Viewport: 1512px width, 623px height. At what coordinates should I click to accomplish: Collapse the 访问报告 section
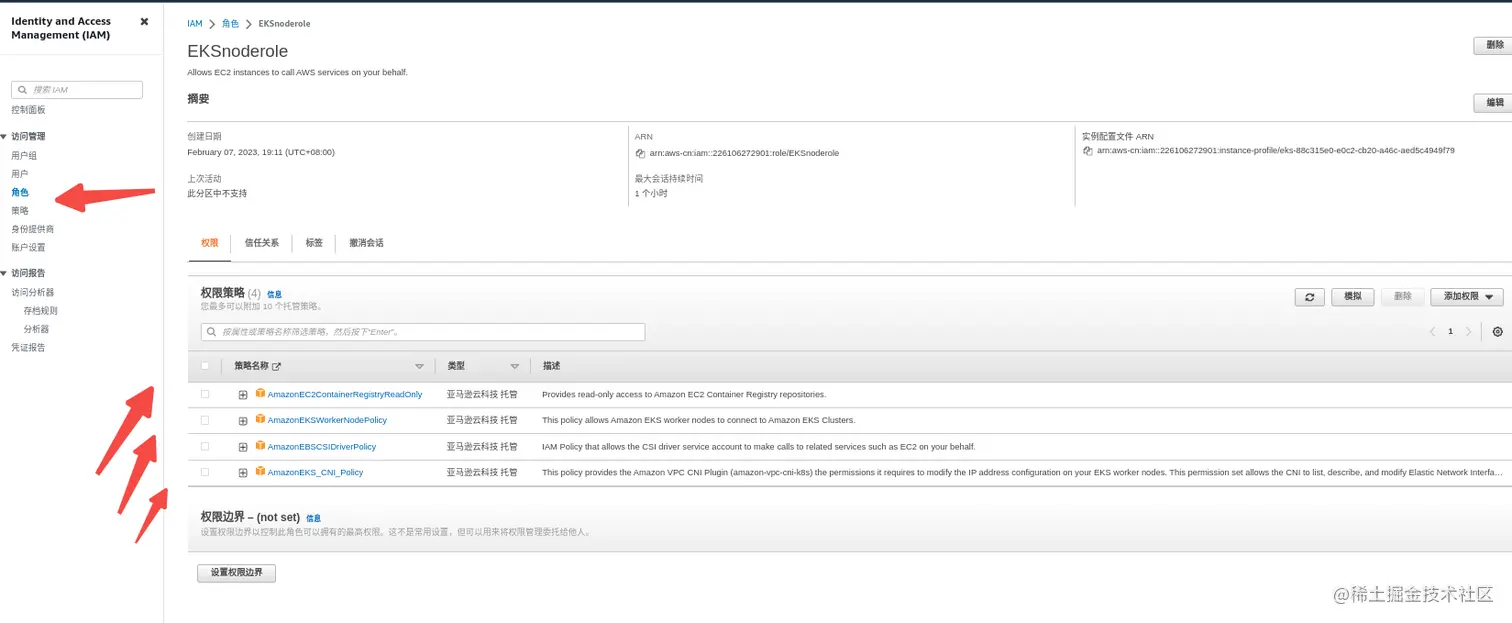tap(4, 273)
